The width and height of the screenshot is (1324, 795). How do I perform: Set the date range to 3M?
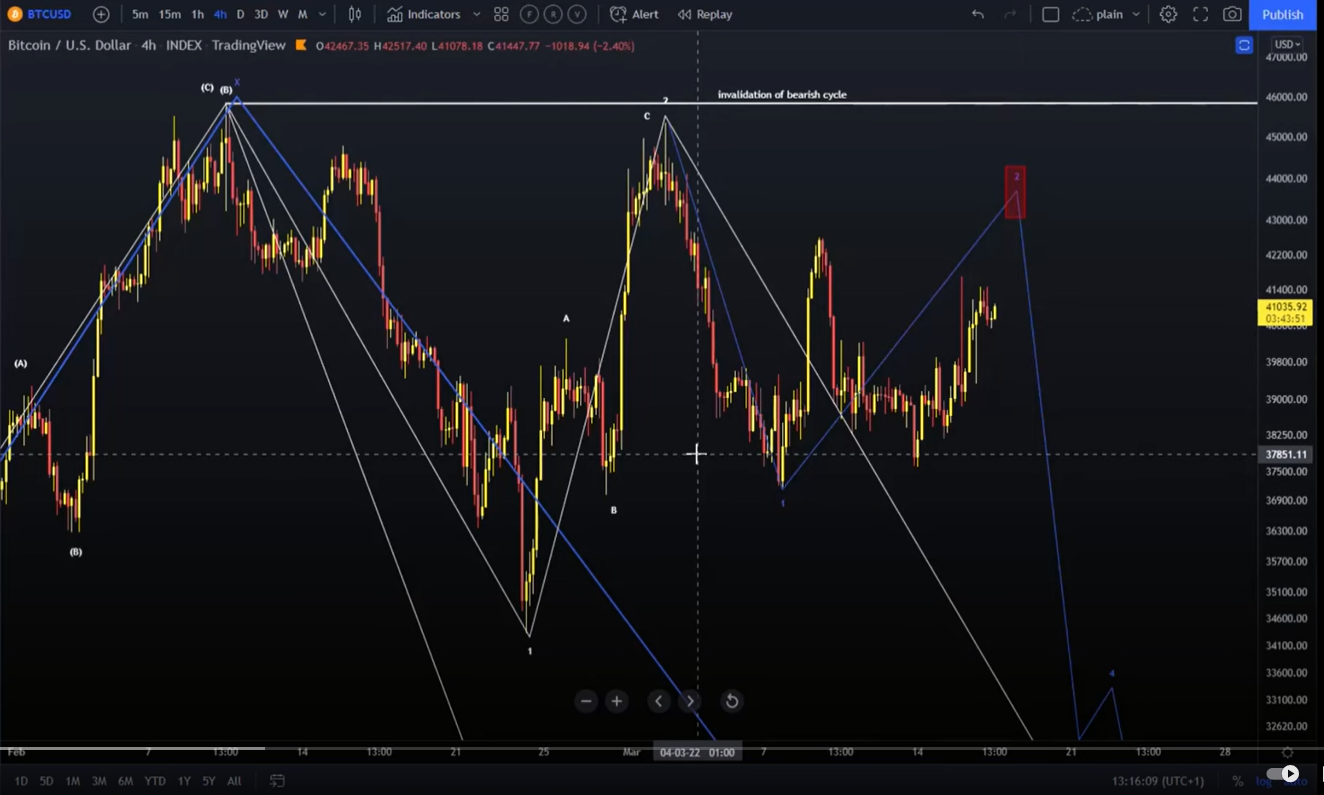(99, 781)
